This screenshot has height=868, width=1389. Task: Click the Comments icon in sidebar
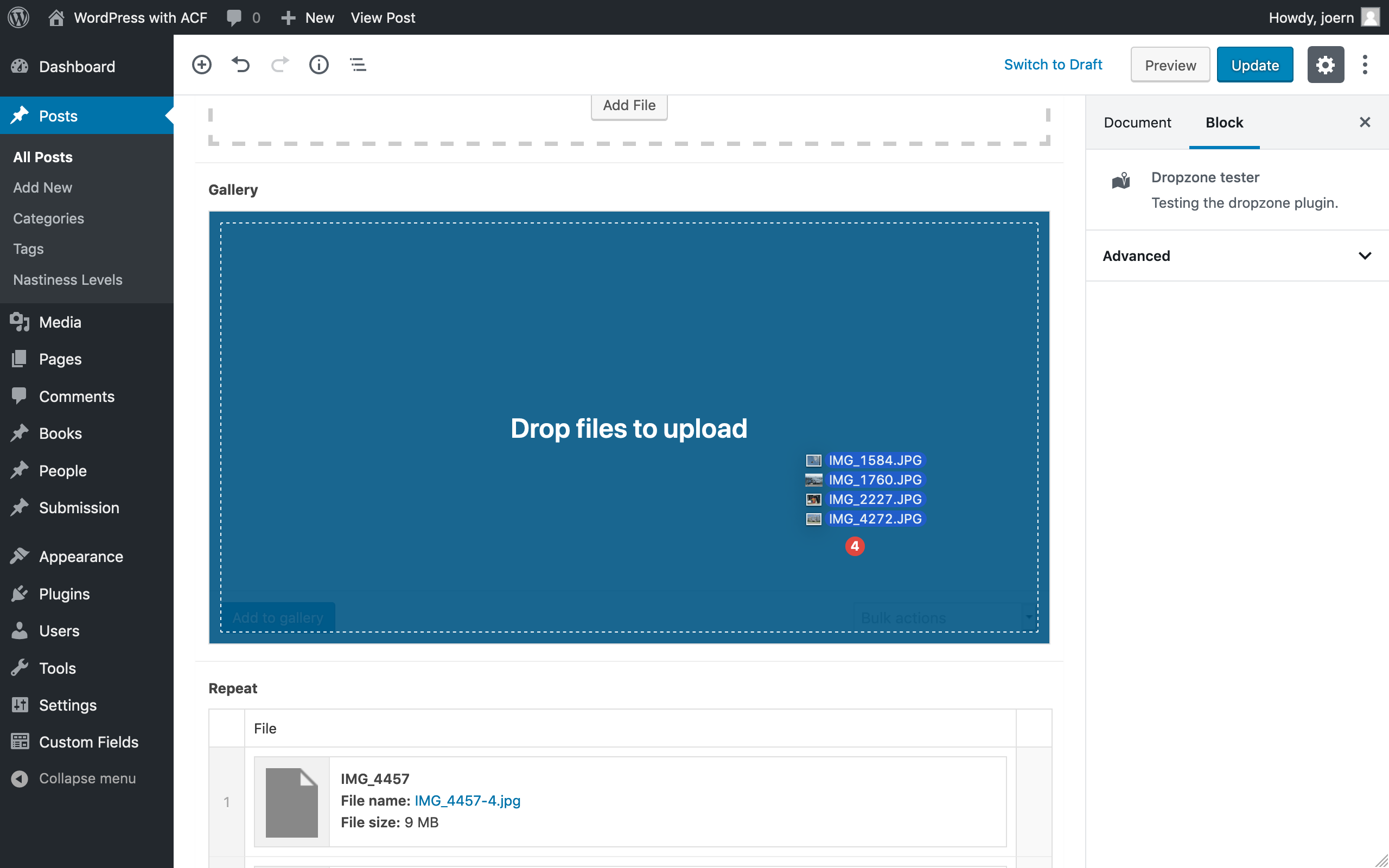coord(20,396)
